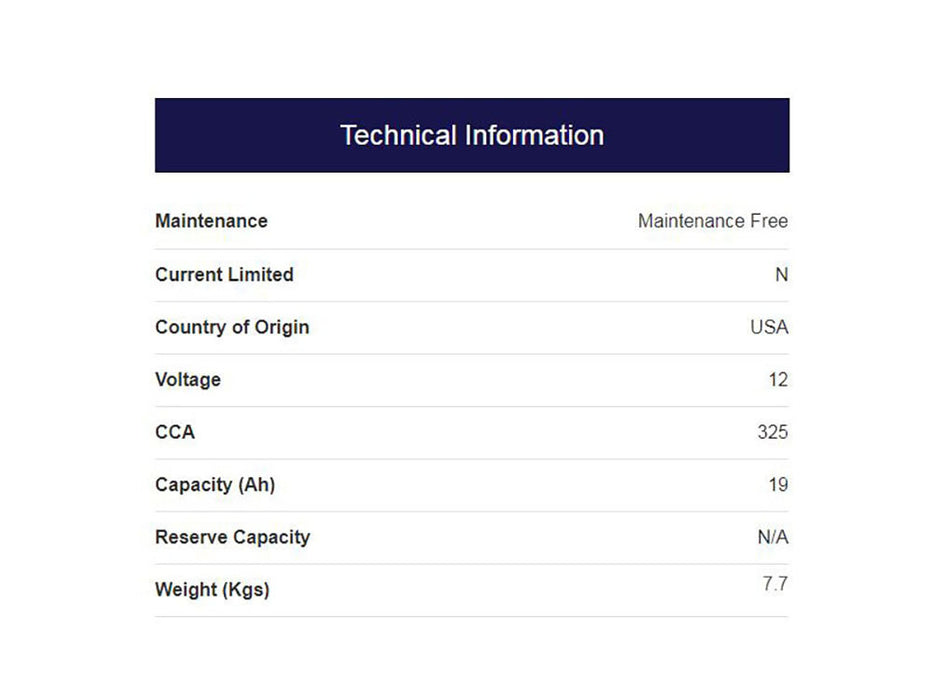Viewport: 933px width, 700px height.
Task: Click the voltage value 12
Action: [x=778, y=379]
